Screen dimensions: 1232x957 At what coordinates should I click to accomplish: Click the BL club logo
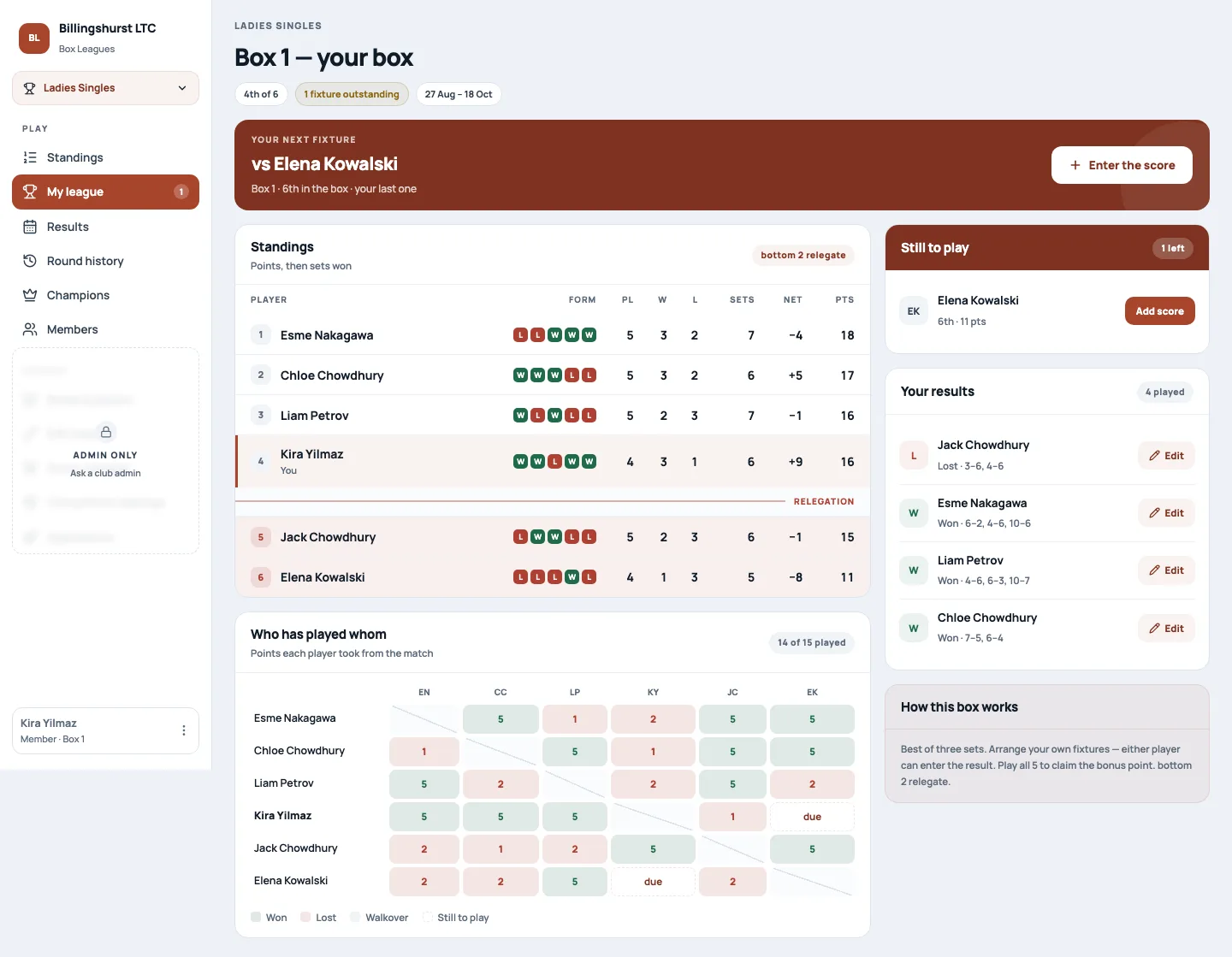34,38
